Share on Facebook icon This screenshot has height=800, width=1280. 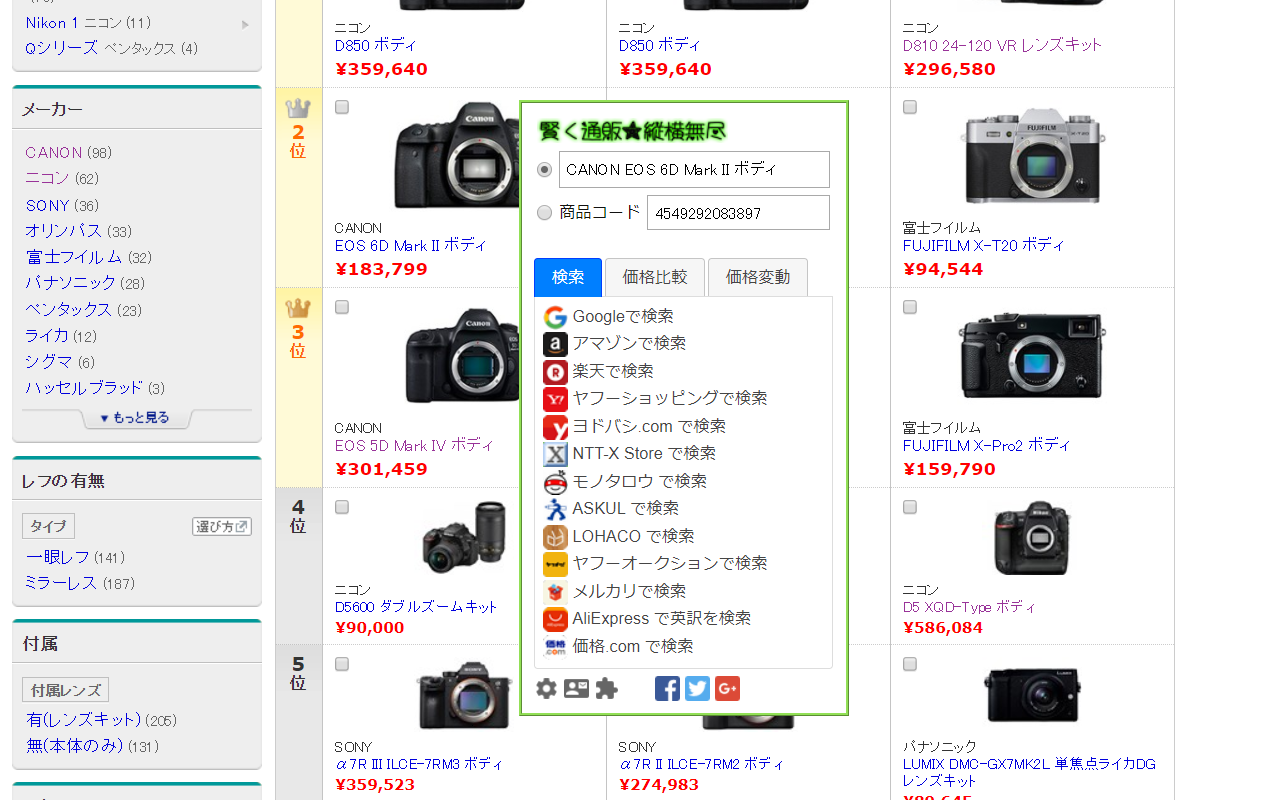(x=667, y=689)
